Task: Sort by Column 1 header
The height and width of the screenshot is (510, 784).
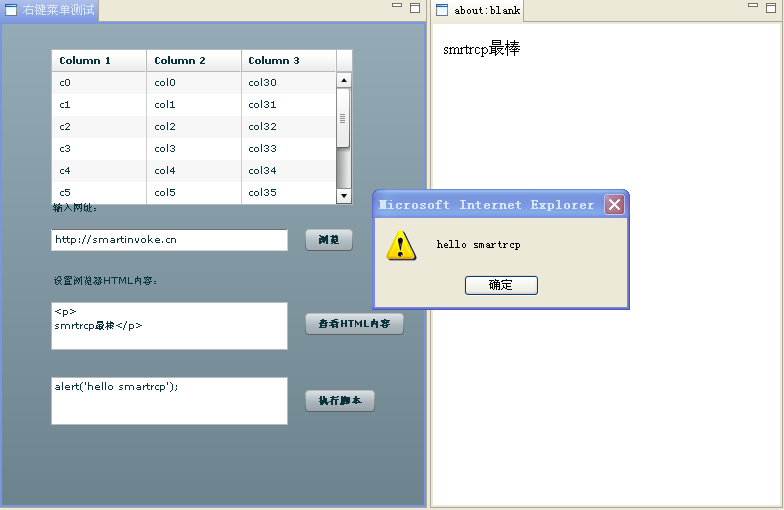Action: tap(99, 60)
